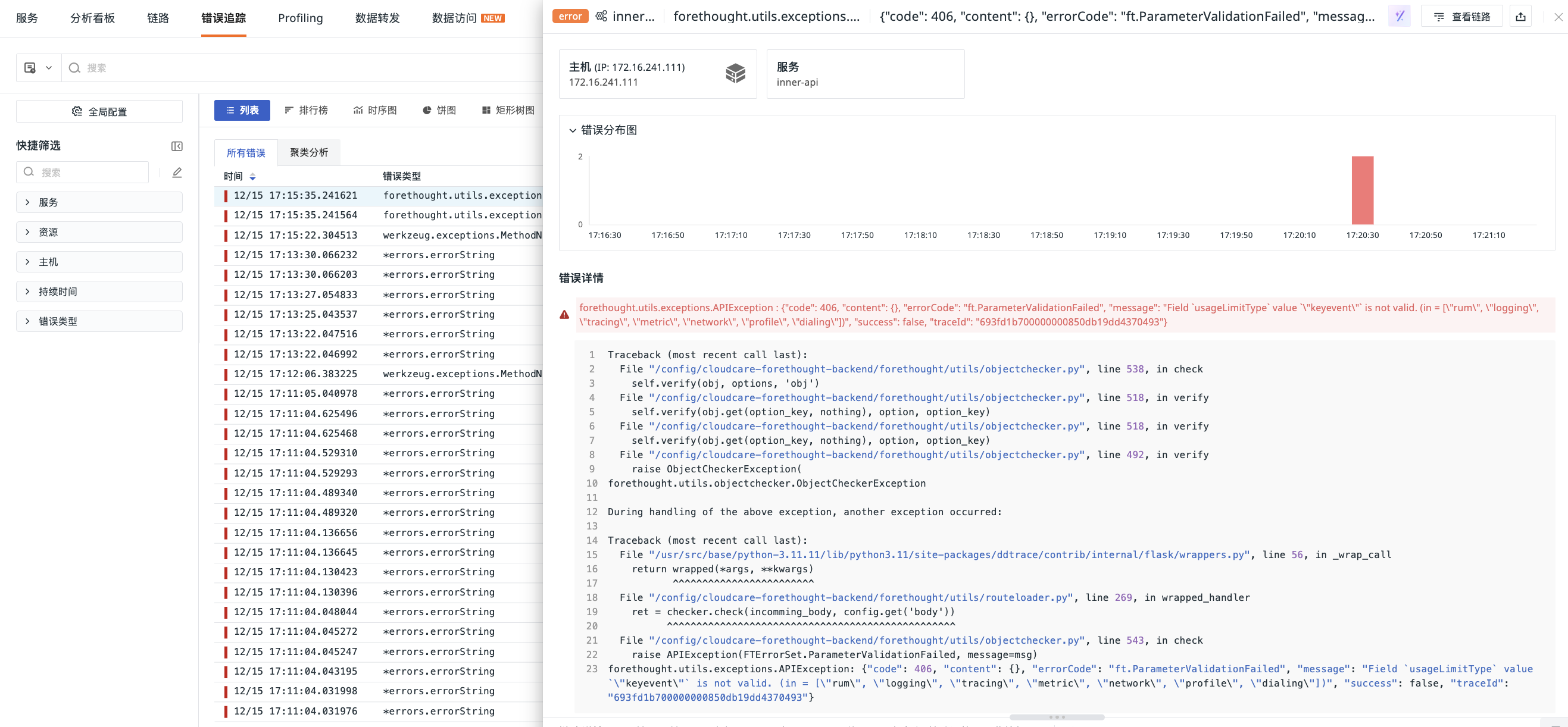Screen dimensions: 1568x727
Task: Click the export share icon in detail header
Action: coord(1520,17)
